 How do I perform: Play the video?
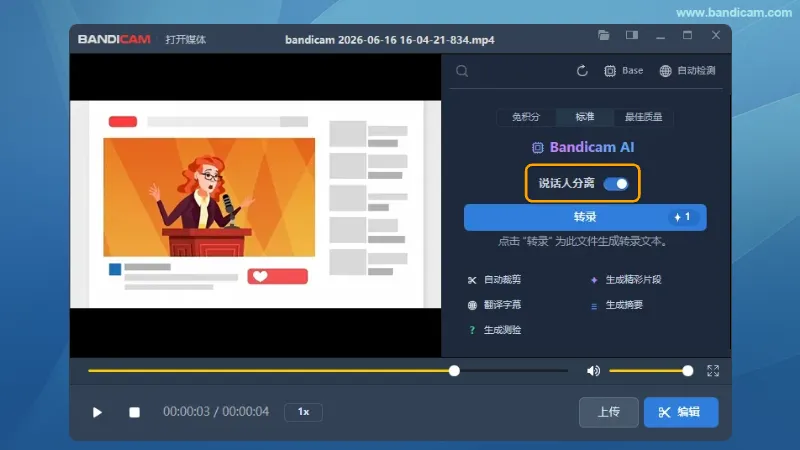[x=97, y=412]
